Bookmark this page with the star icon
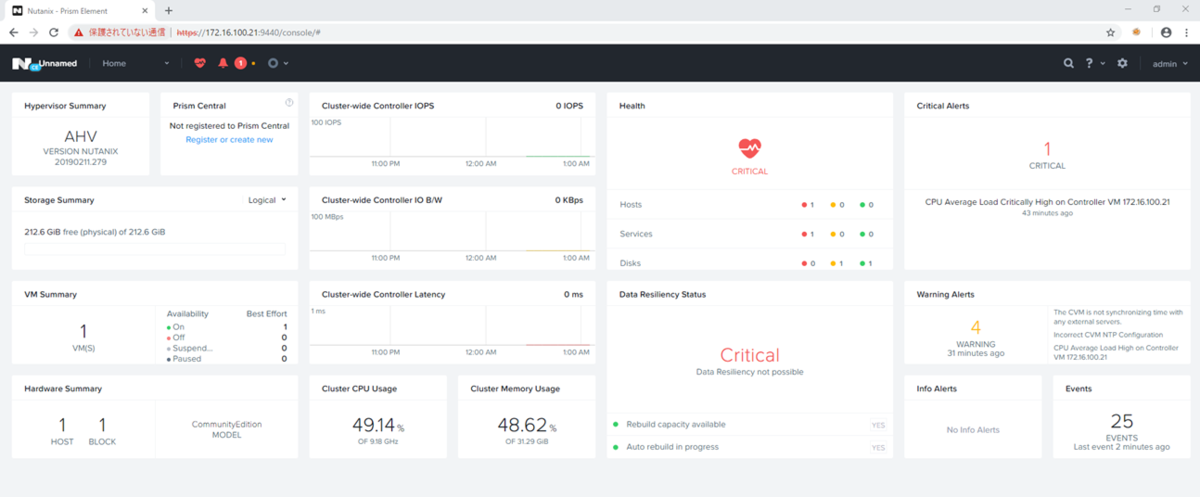The height and width of the screenshot is (497, 1200). coord(1110,32)
